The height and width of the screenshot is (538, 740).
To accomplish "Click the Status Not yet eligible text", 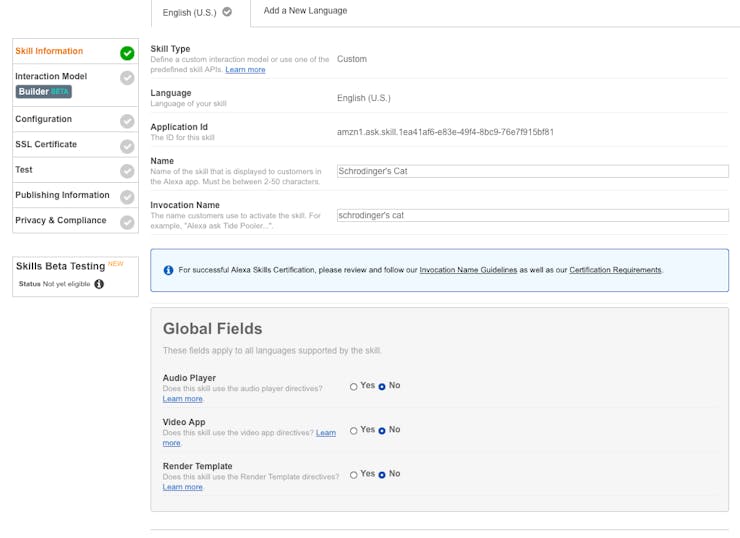I will coord(54,284).
